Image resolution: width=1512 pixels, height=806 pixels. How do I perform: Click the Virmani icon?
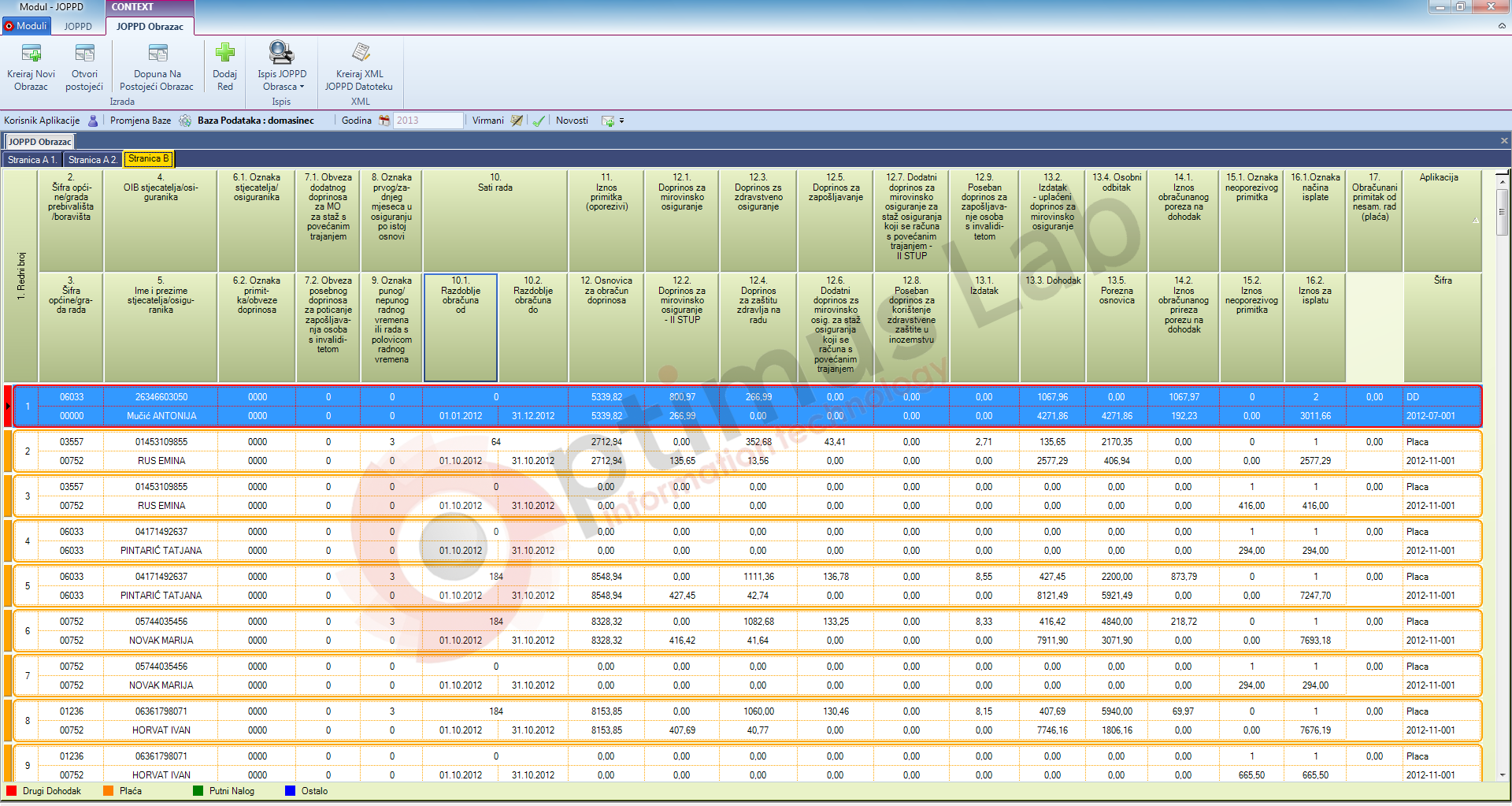click(517, 121)
